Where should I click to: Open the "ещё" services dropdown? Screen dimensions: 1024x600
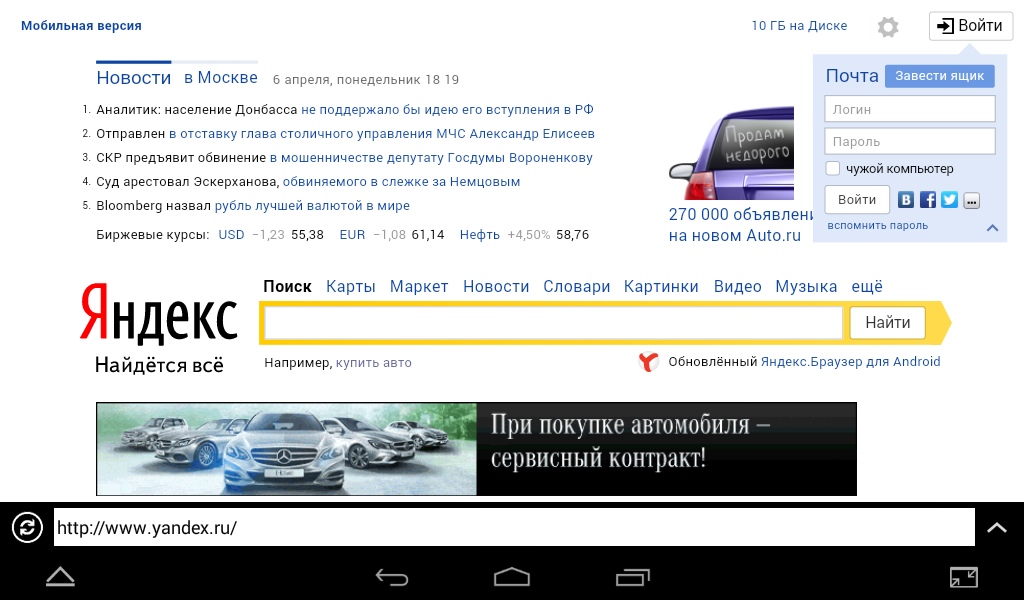[x=867, y=287]
